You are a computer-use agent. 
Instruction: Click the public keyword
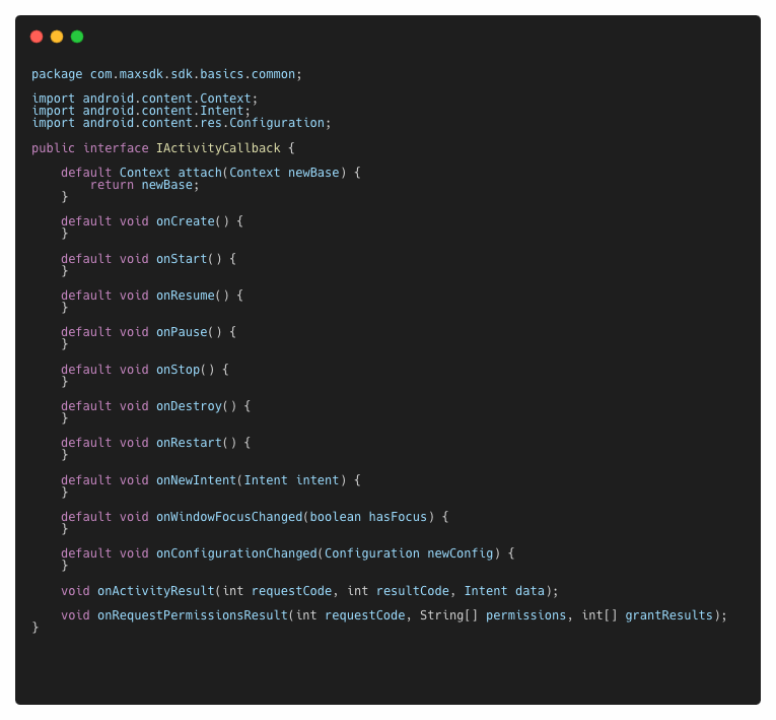point(53,148)
